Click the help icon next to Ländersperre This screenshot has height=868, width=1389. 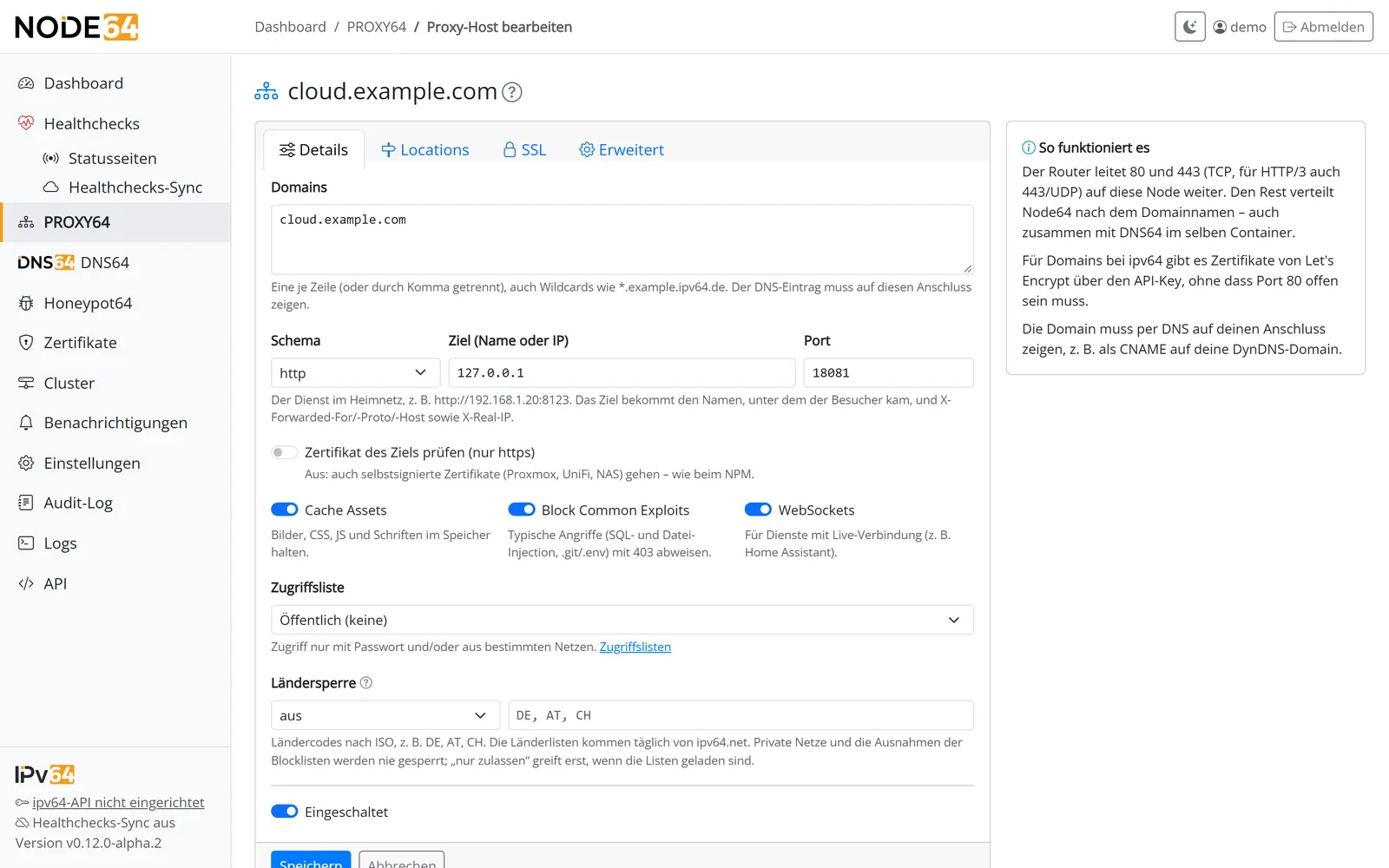pyautogui.click(x=366, y=683)
